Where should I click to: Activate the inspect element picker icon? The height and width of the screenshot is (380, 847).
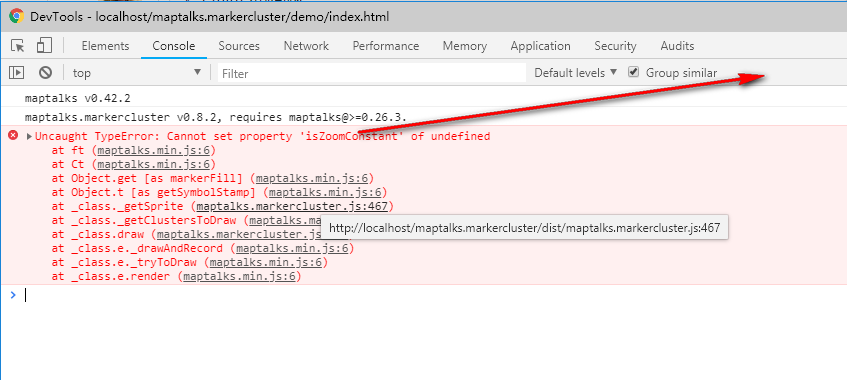tap(18, 46)
